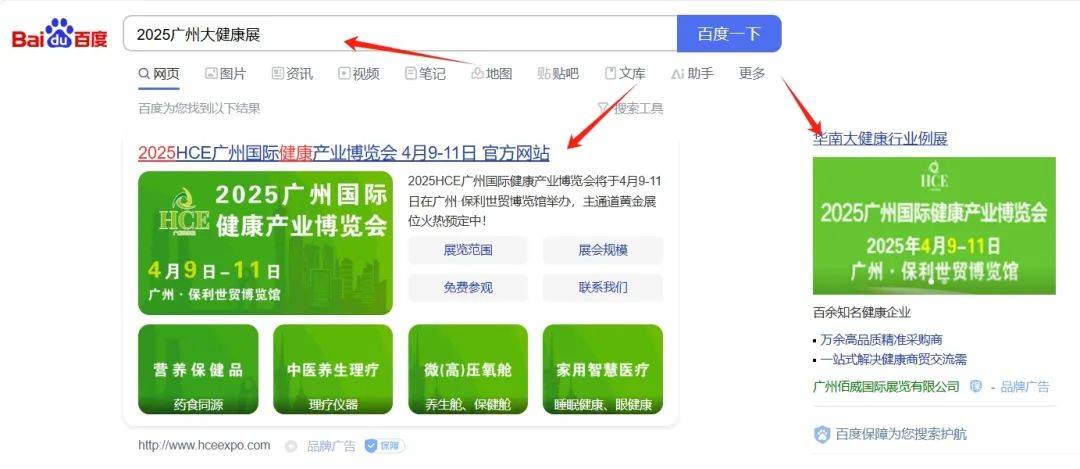Open the 笔记 notes tab

point(425,74)
